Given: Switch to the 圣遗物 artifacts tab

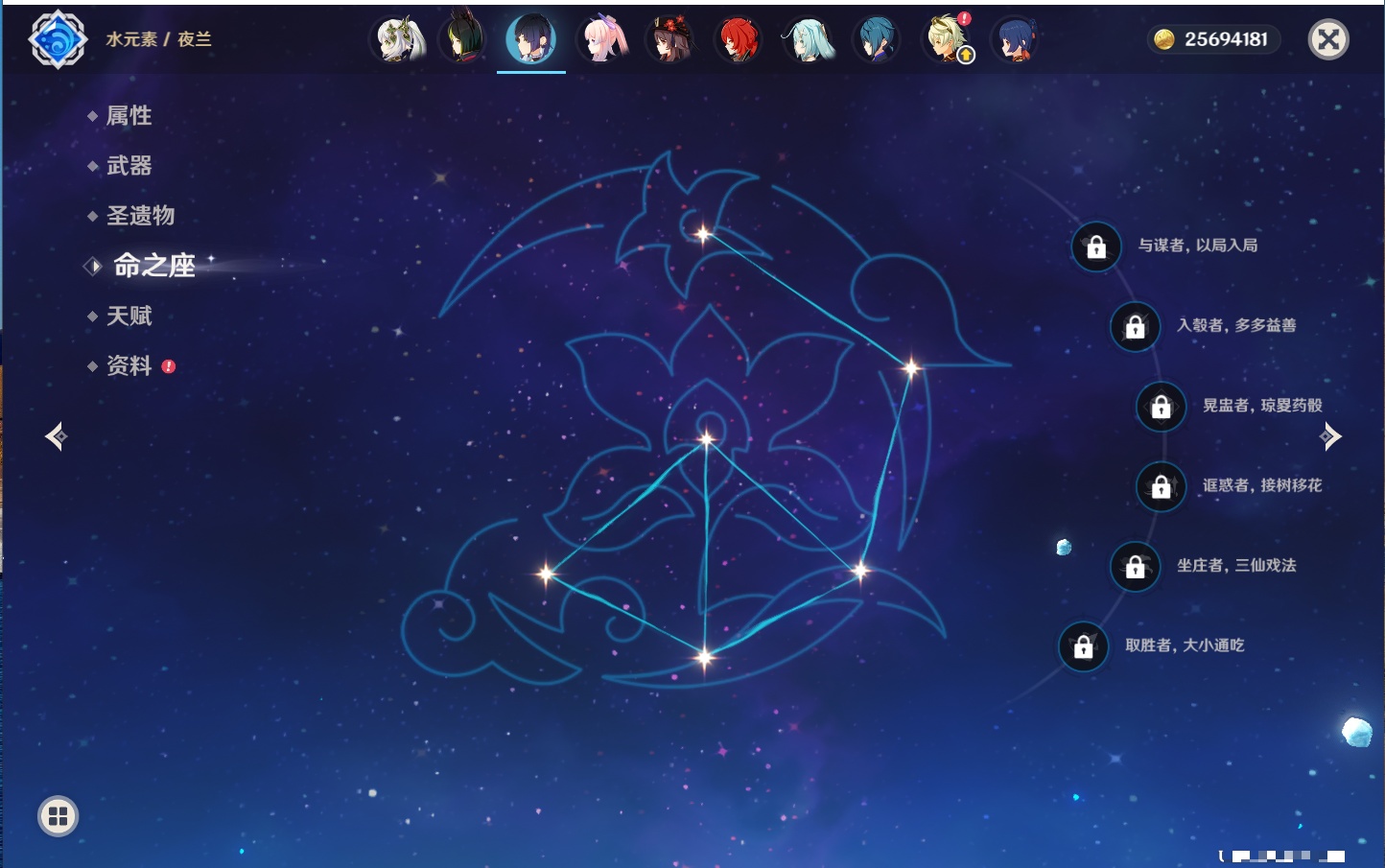Looking at the screenshot, I should 140,216.
